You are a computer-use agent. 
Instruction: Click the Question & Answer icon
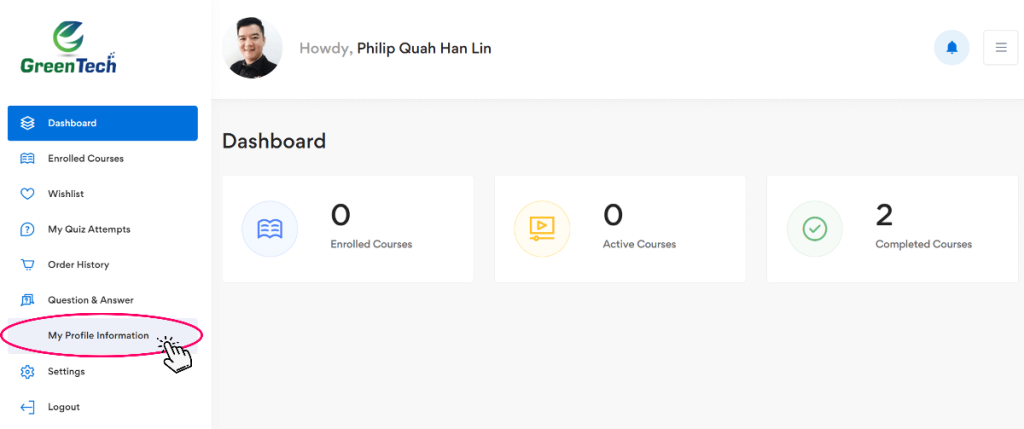[x=28, y=300]
